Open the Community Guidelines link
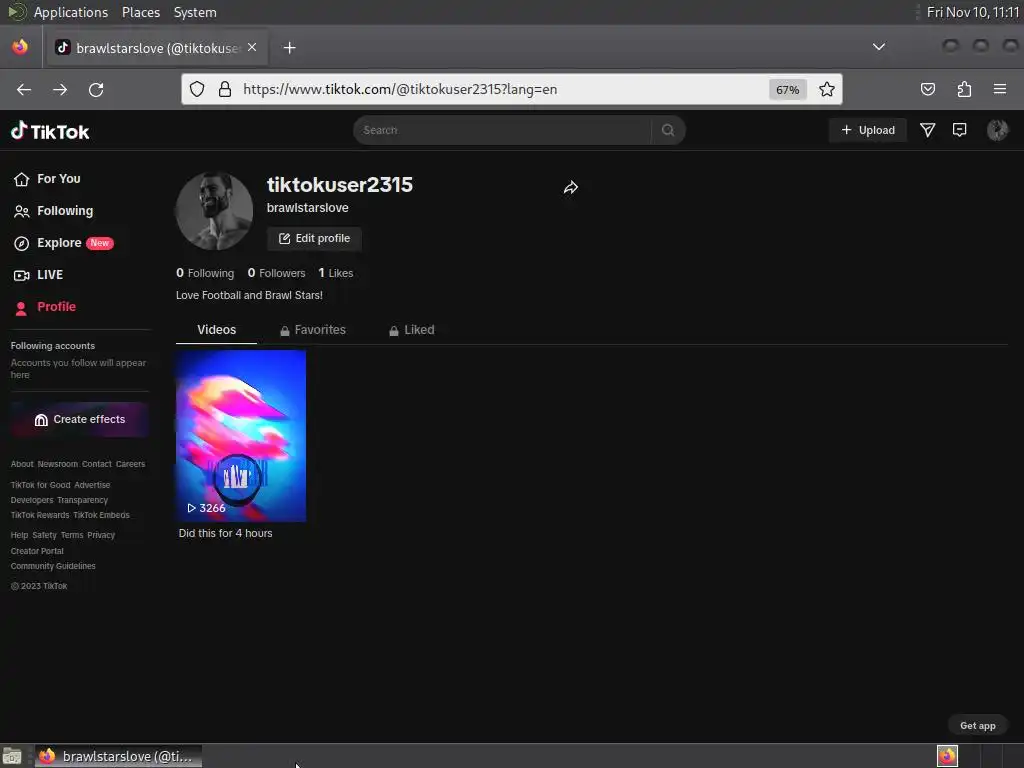The image size is (1024, 768). (53, 566)
